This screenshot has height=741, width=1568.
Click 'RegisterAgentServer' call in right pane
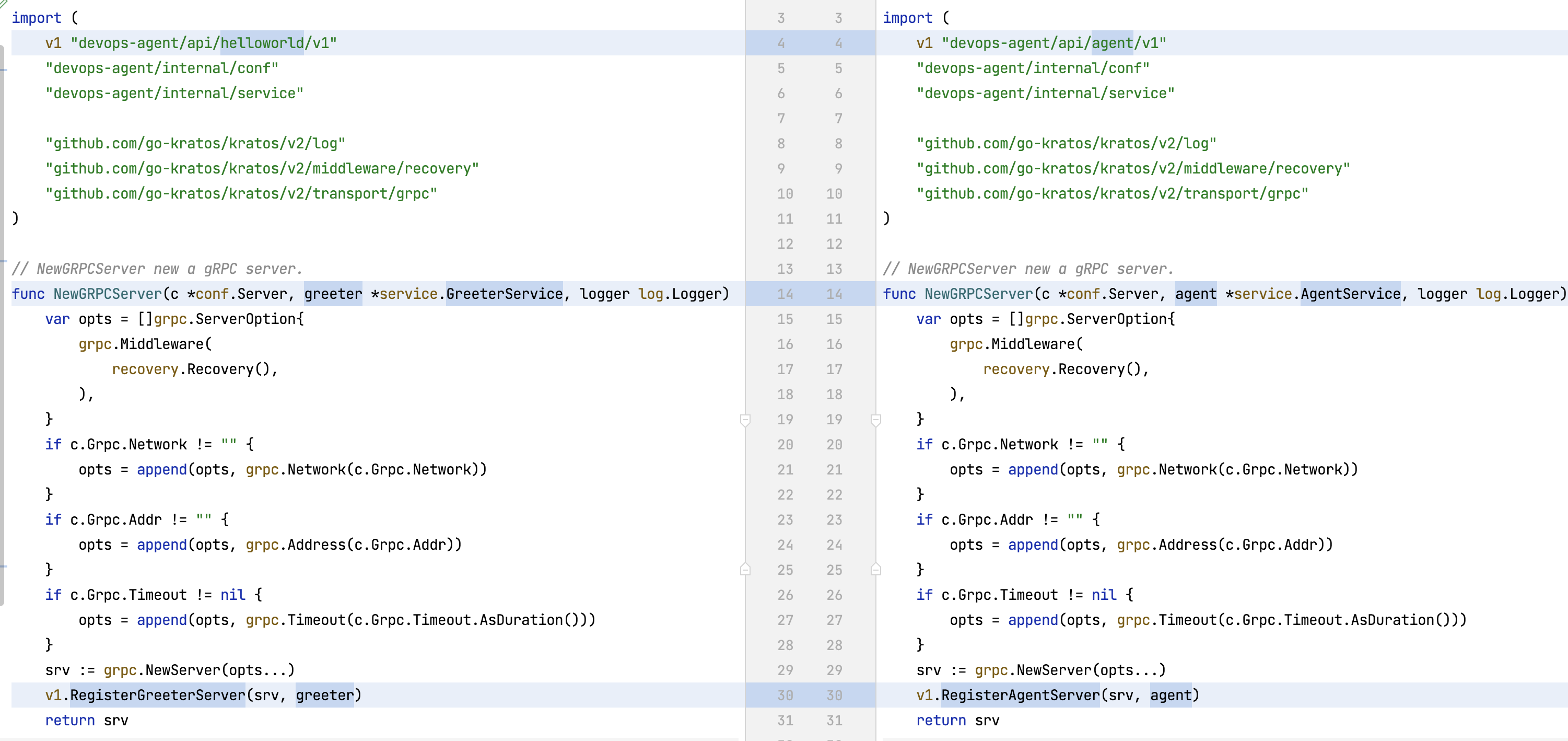click(x=1020, y=696)
